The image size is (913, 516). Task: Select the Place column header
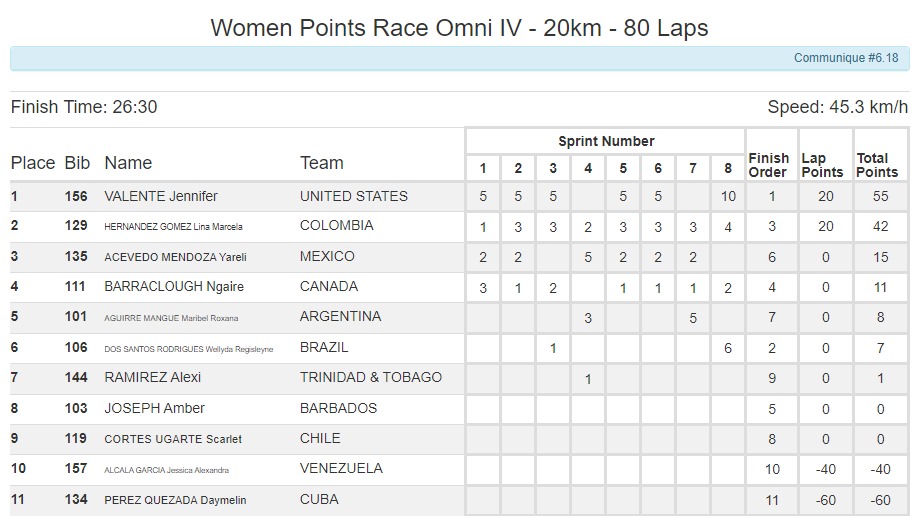(x=33, y=163)
